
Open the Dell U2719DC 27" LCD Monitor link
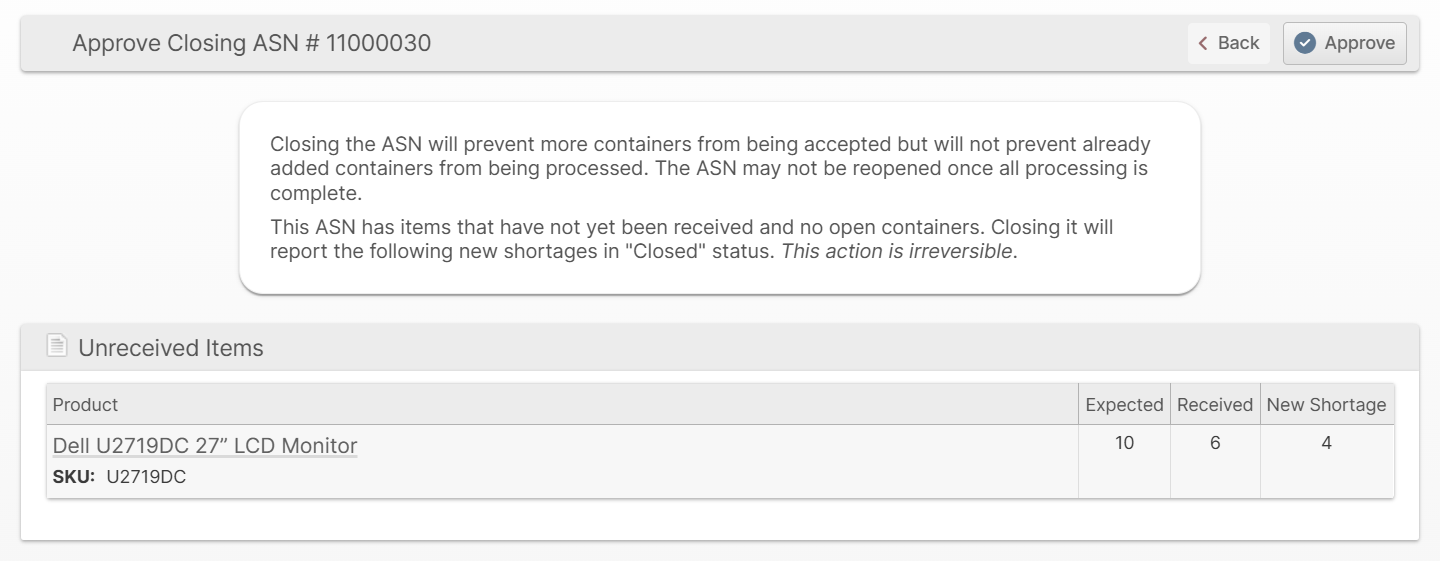click(205, 445)
